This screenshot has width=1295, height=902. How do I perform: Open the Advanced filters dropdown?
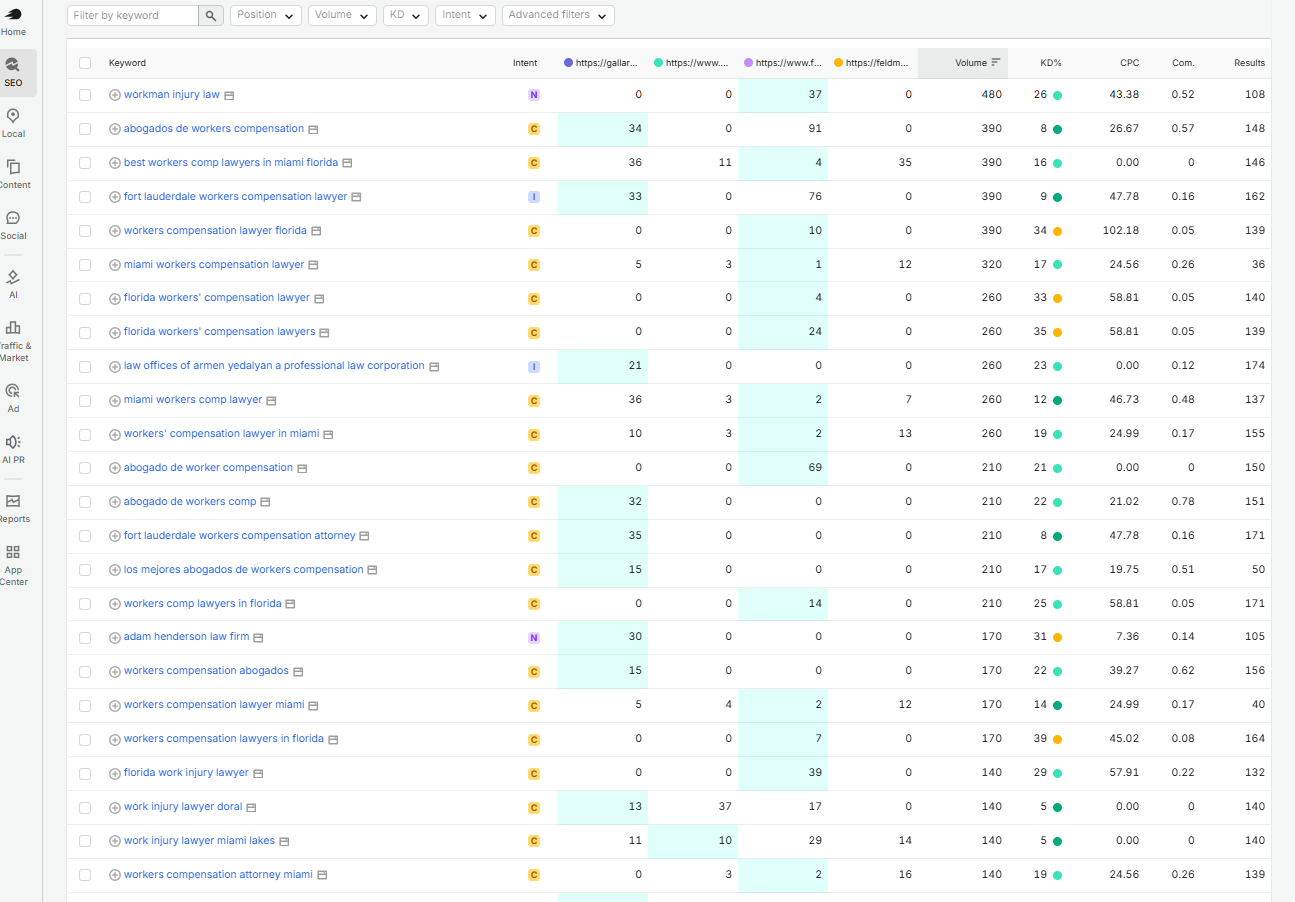(558, 15)
